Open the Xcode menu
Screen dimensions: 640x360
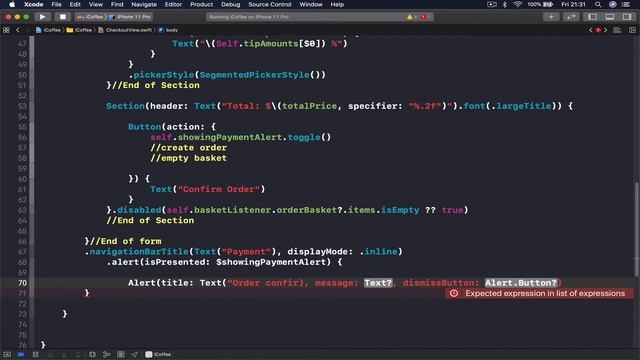33,4
